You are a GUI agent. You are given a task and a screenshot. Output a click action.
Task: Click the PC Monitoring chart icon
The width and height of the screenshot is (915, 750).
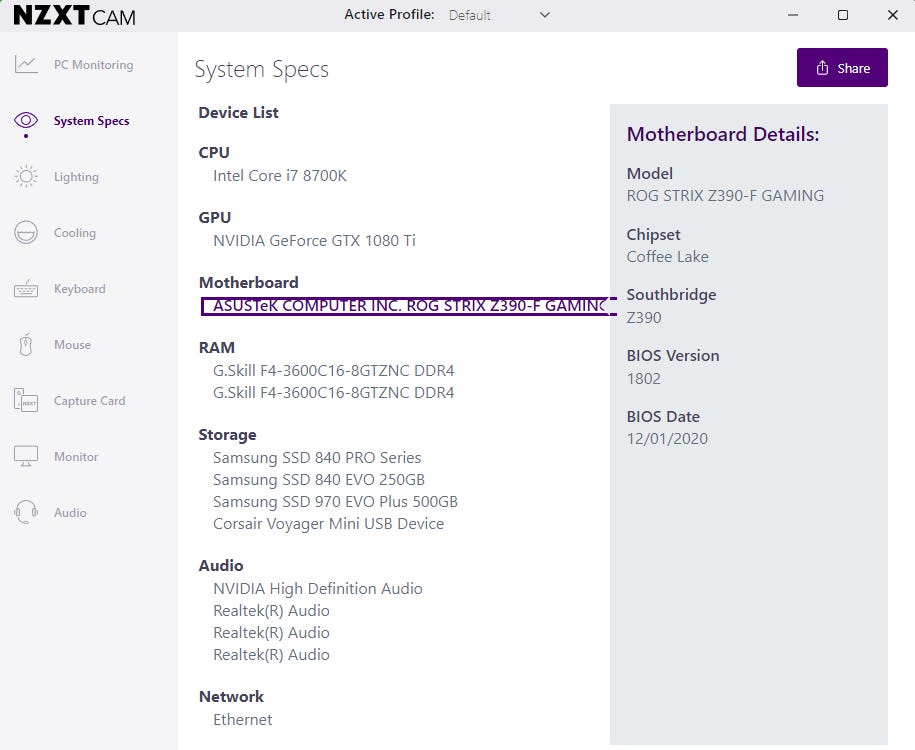tap(26, 65)
